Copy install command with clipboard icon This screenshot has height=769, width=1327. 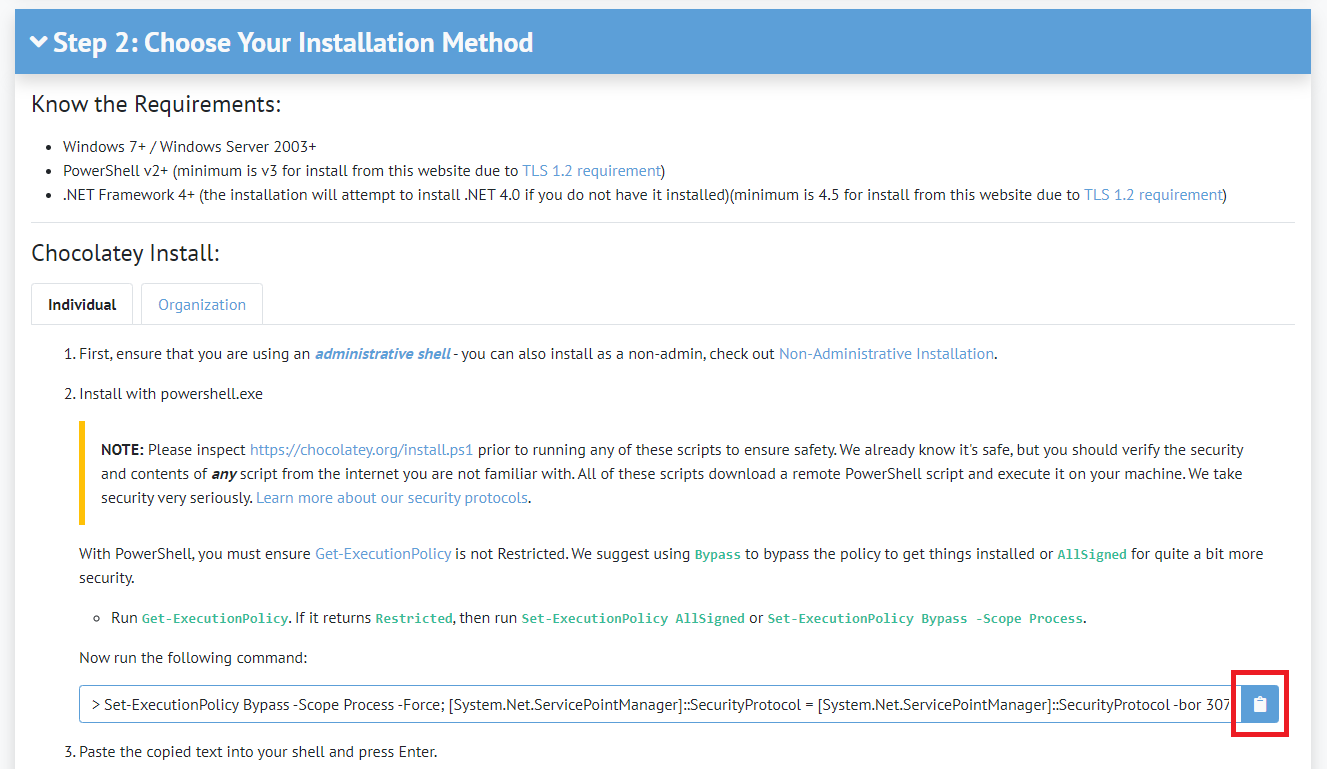click(x=1260, y=704)
